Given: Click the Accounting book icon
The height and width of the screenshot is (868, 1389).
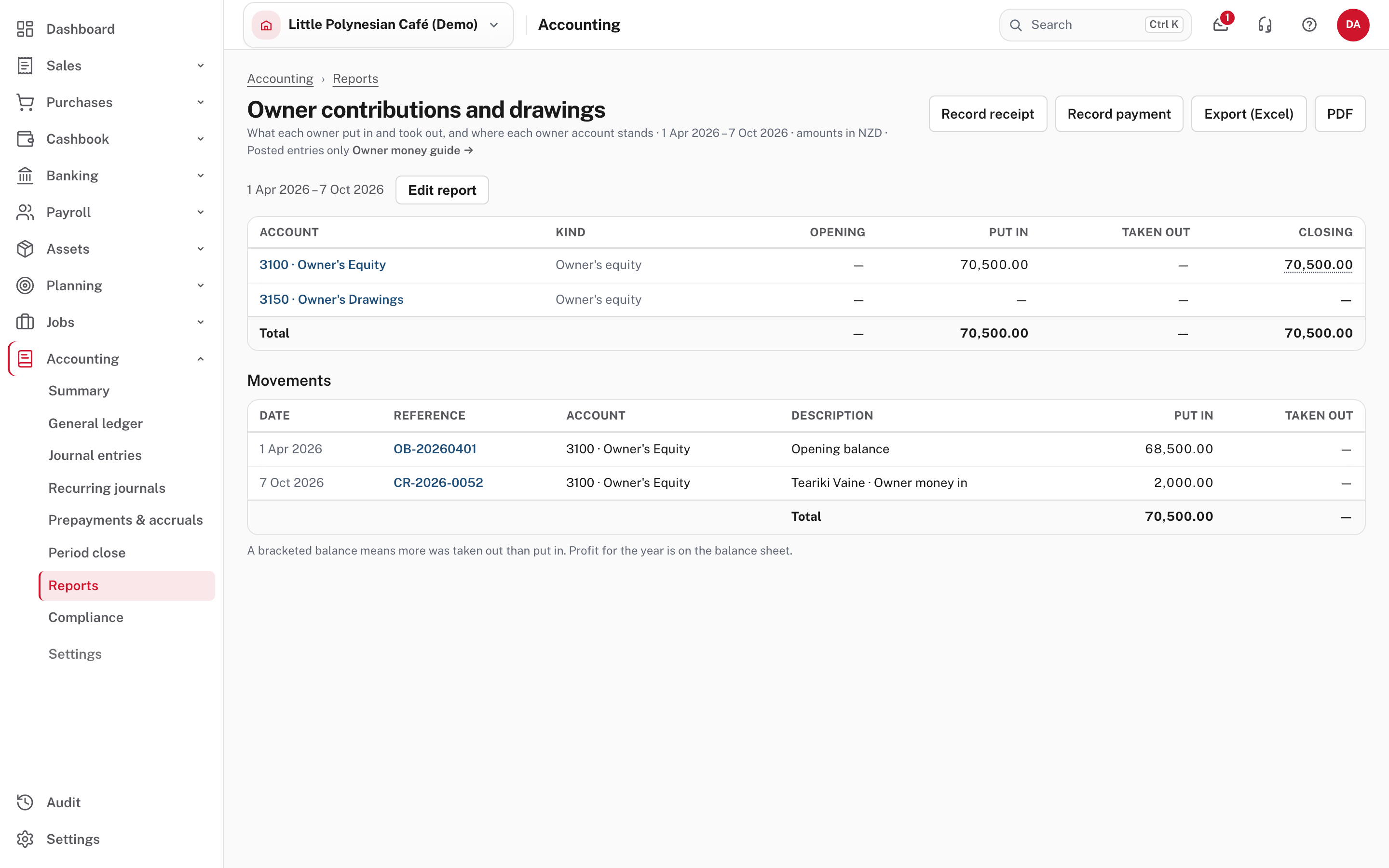Looking at the screenshot, I should [25, 359].
